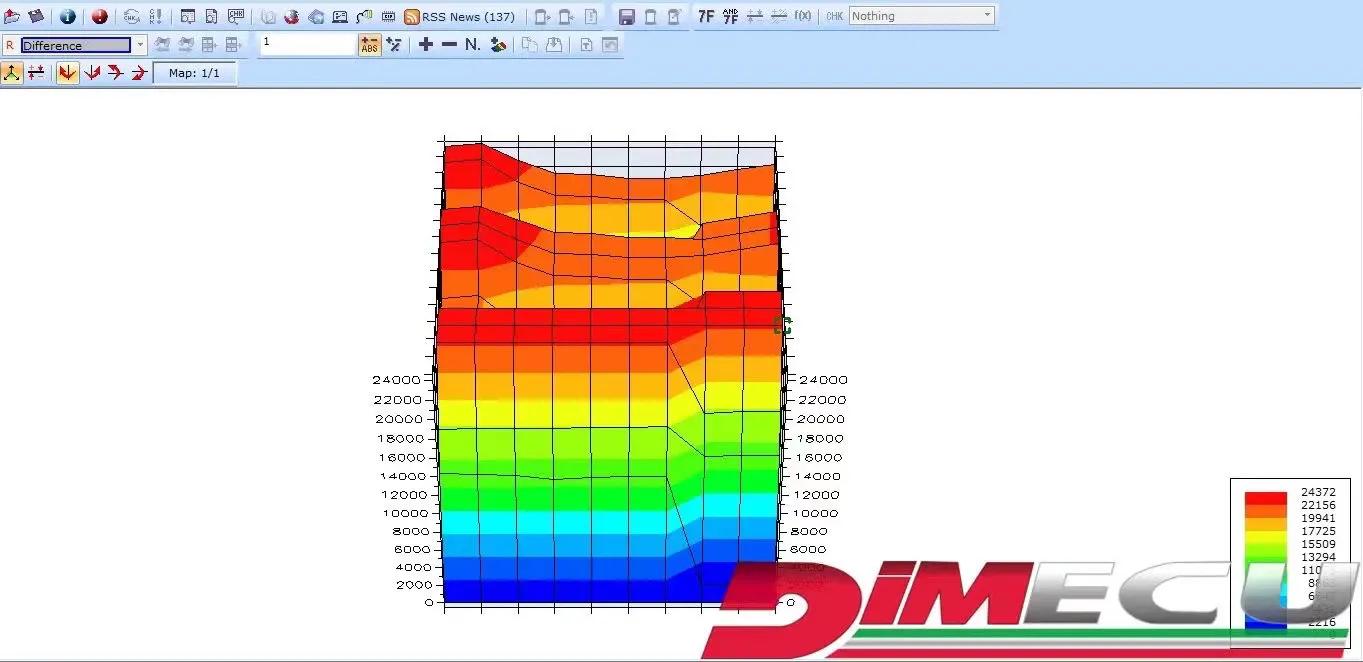Click the 7F hex value icon

(706, 16)
